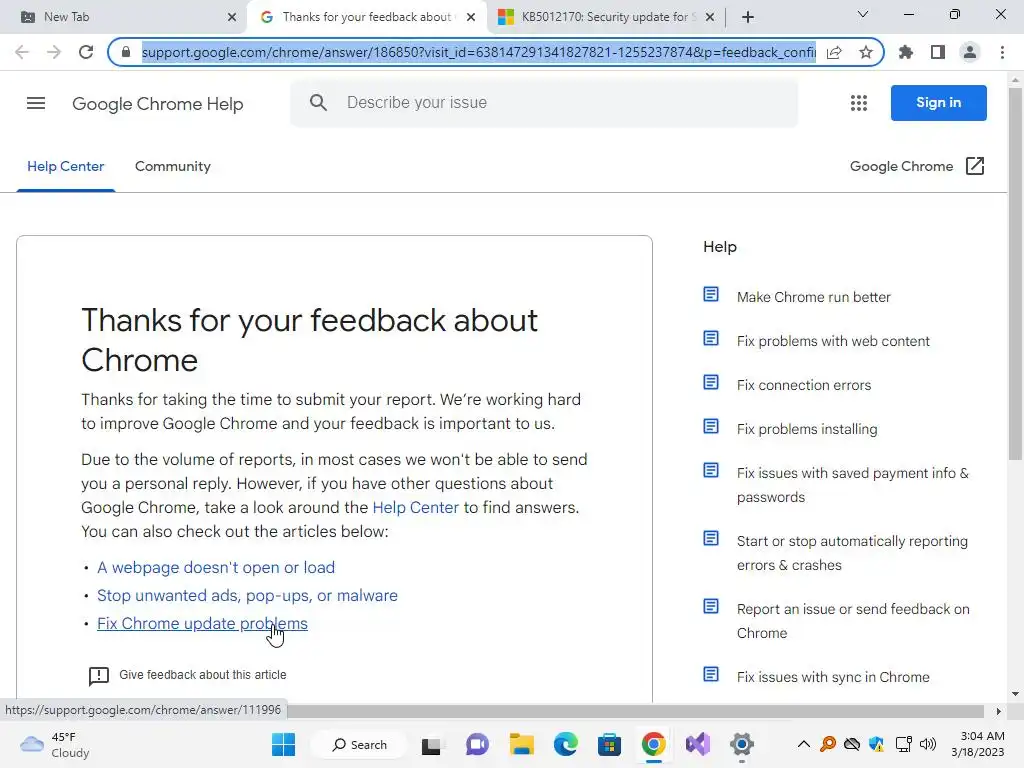
Task: Switch to the KB5012170 Security update tab
Action: [x=605, y=17]
